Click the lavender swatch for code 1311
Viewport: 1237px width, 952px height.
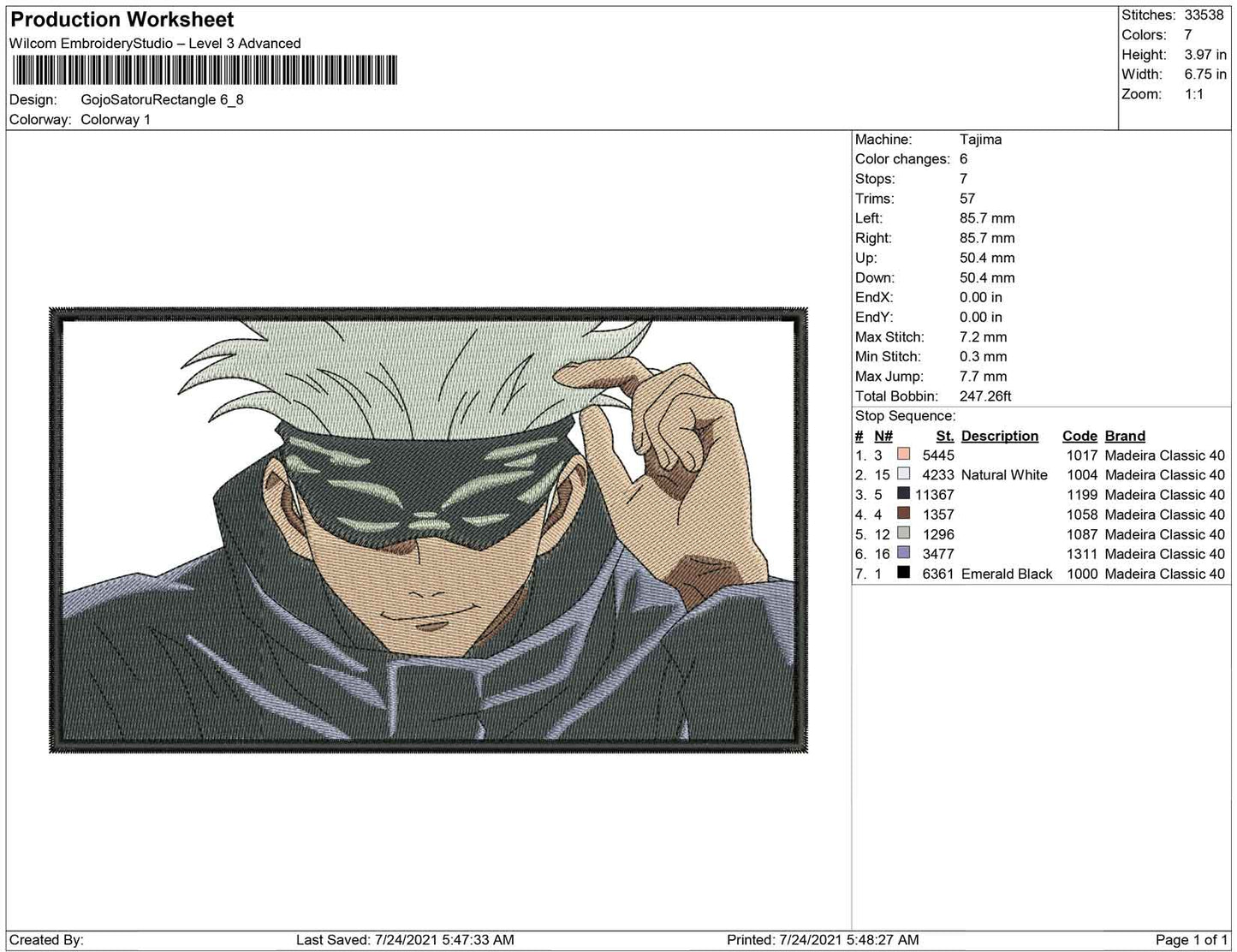[903, 553]
